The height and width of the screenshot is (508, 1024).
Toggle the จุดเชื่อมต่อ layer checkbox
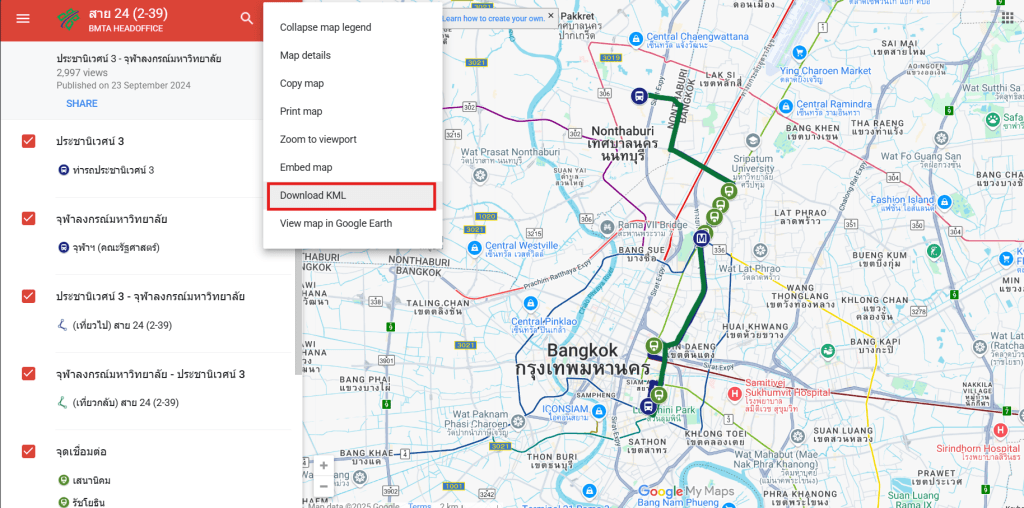[29, 451]
